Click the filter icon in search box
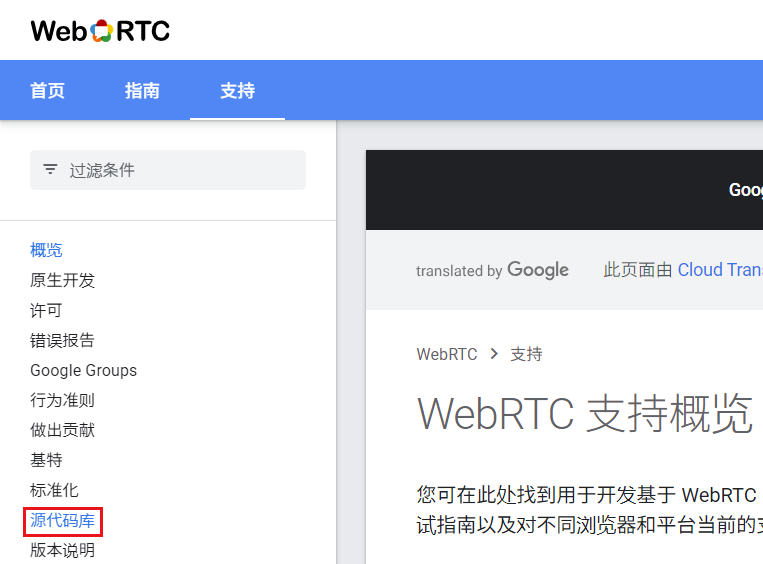Screen dimensions: 763x564 (x=50, y=169)
